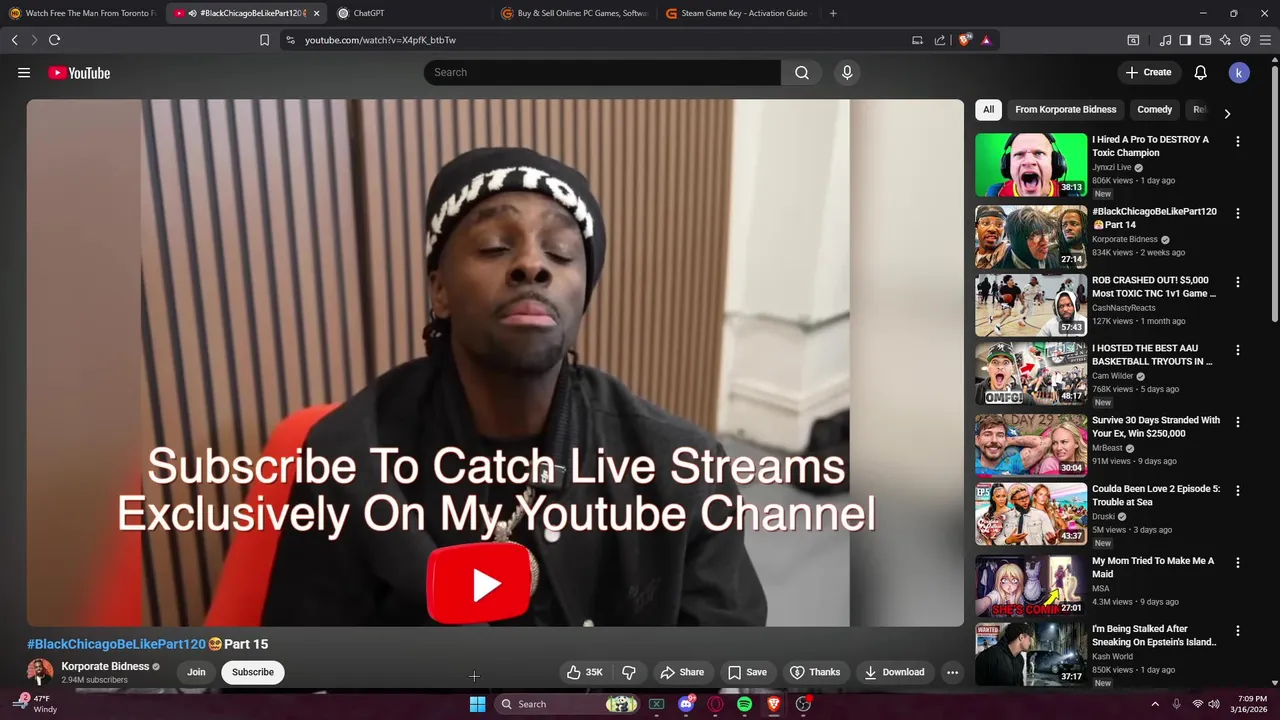Mute the YouTube tab audio icon

[x=192, y=13]
